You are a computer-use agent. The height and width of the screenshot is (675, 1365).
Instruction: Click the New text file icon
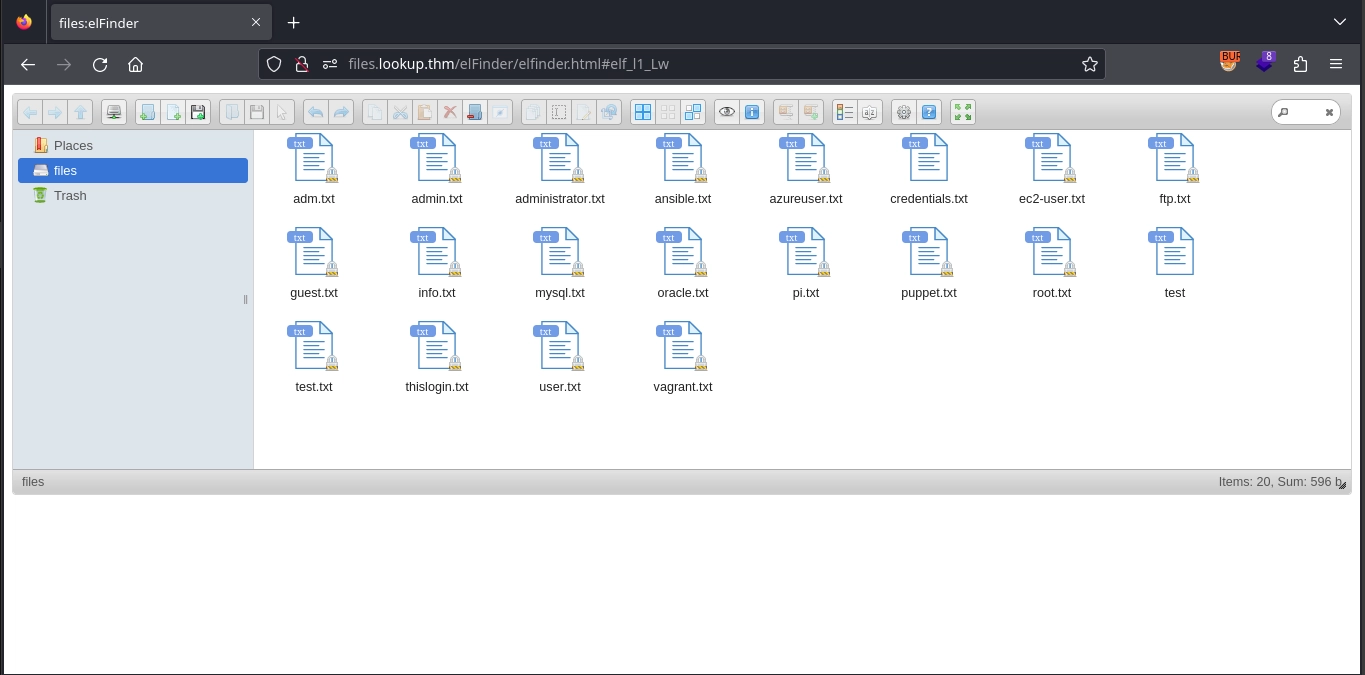point(173,113)
